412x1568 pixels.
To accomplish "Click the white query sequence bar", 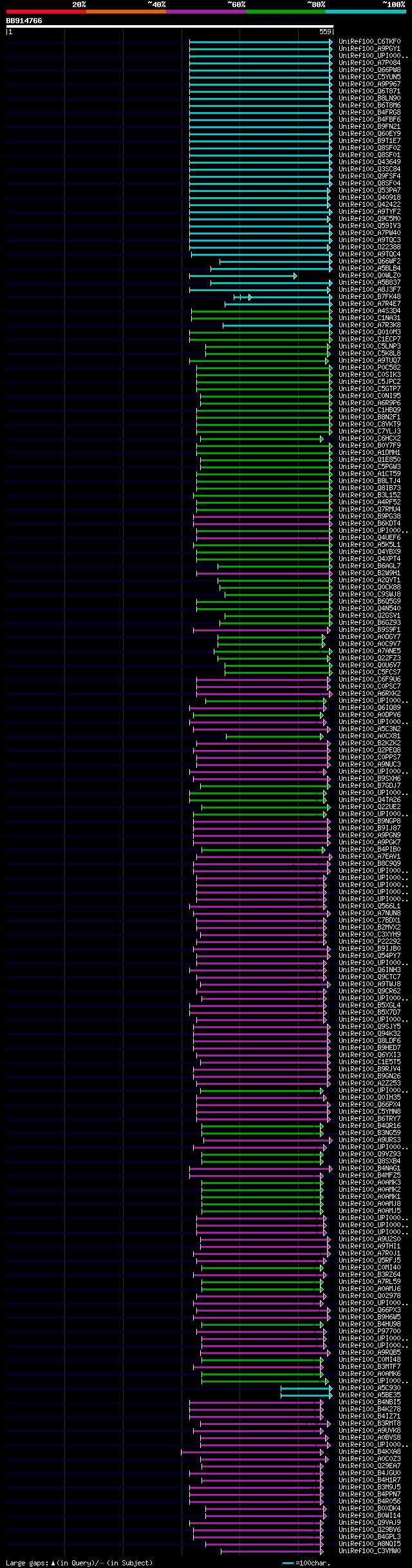I will (x=169, y=26).
